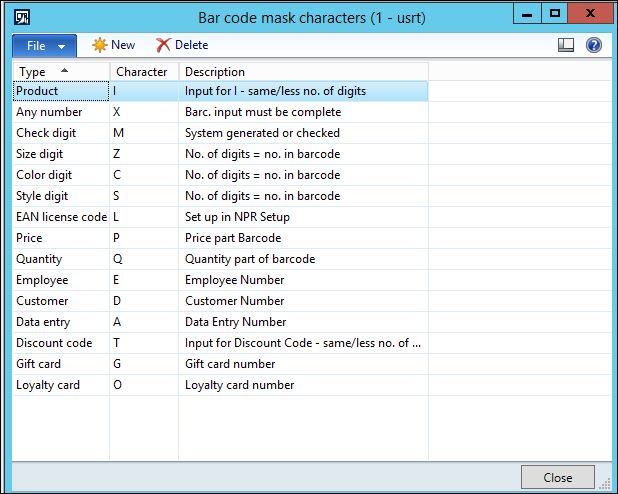Viewport: 618px width, 494px height.
Task: Click description 'Quantity part of barcode'
Action: click(x=250, y=259)
